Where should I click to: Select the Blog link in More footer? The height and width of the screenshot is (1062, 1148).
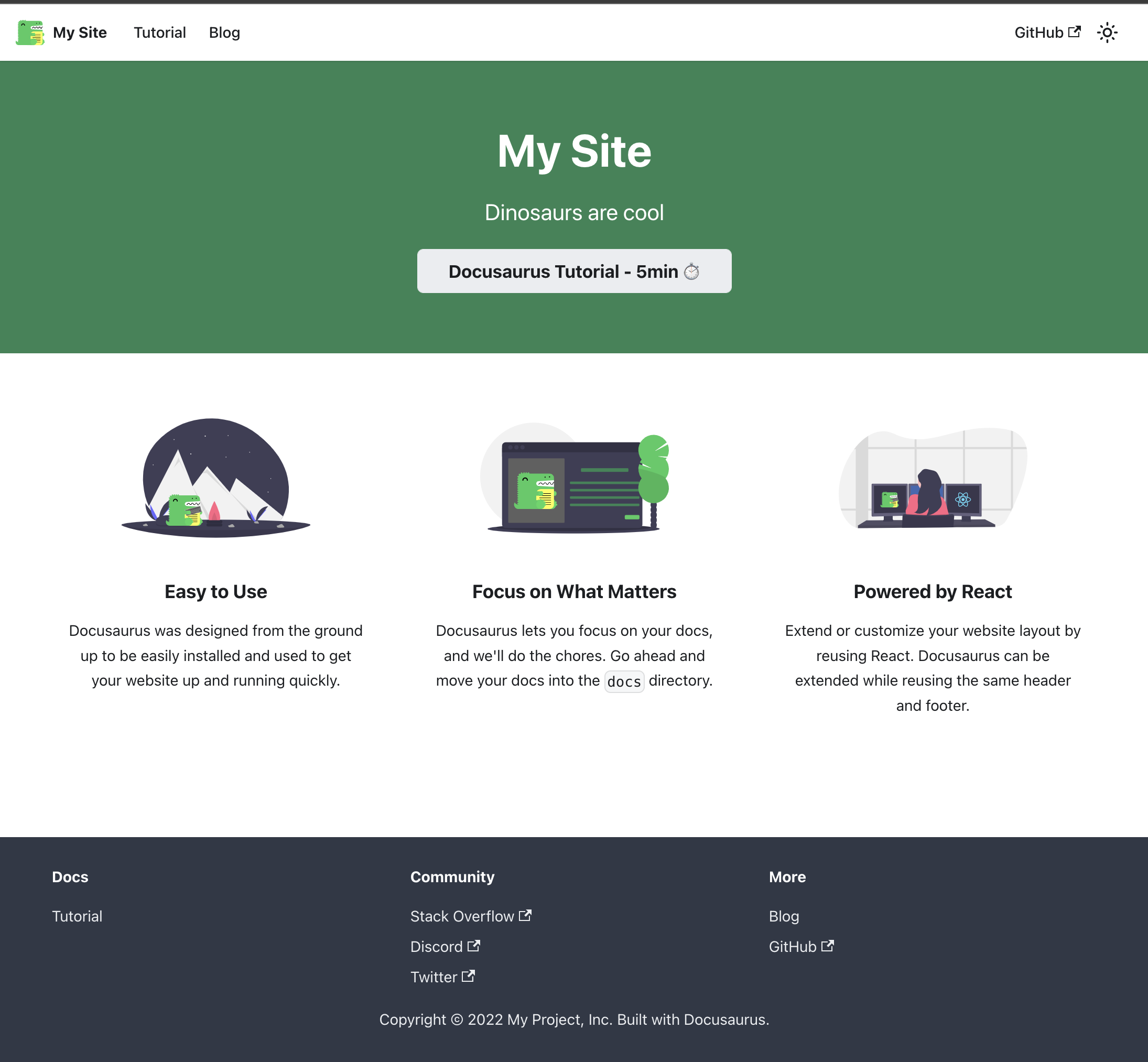point(783,915)
